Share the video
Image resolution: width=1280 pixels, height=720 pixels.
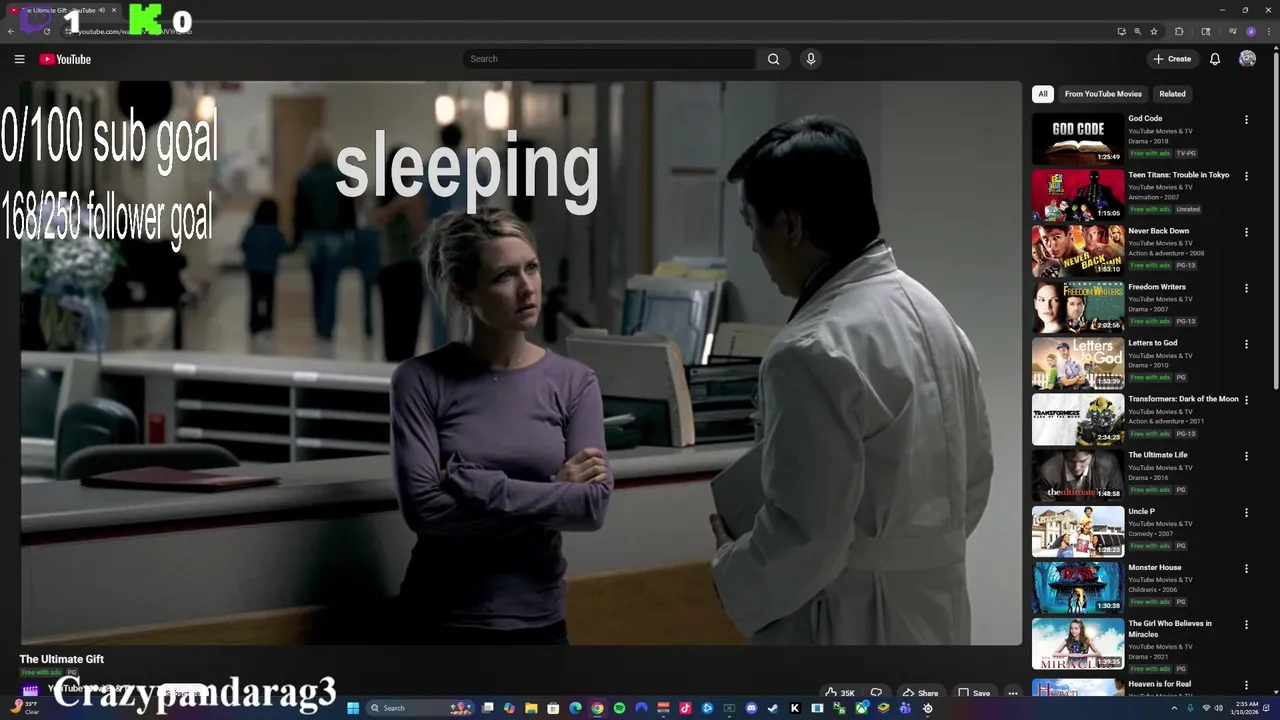coord(919,693)
